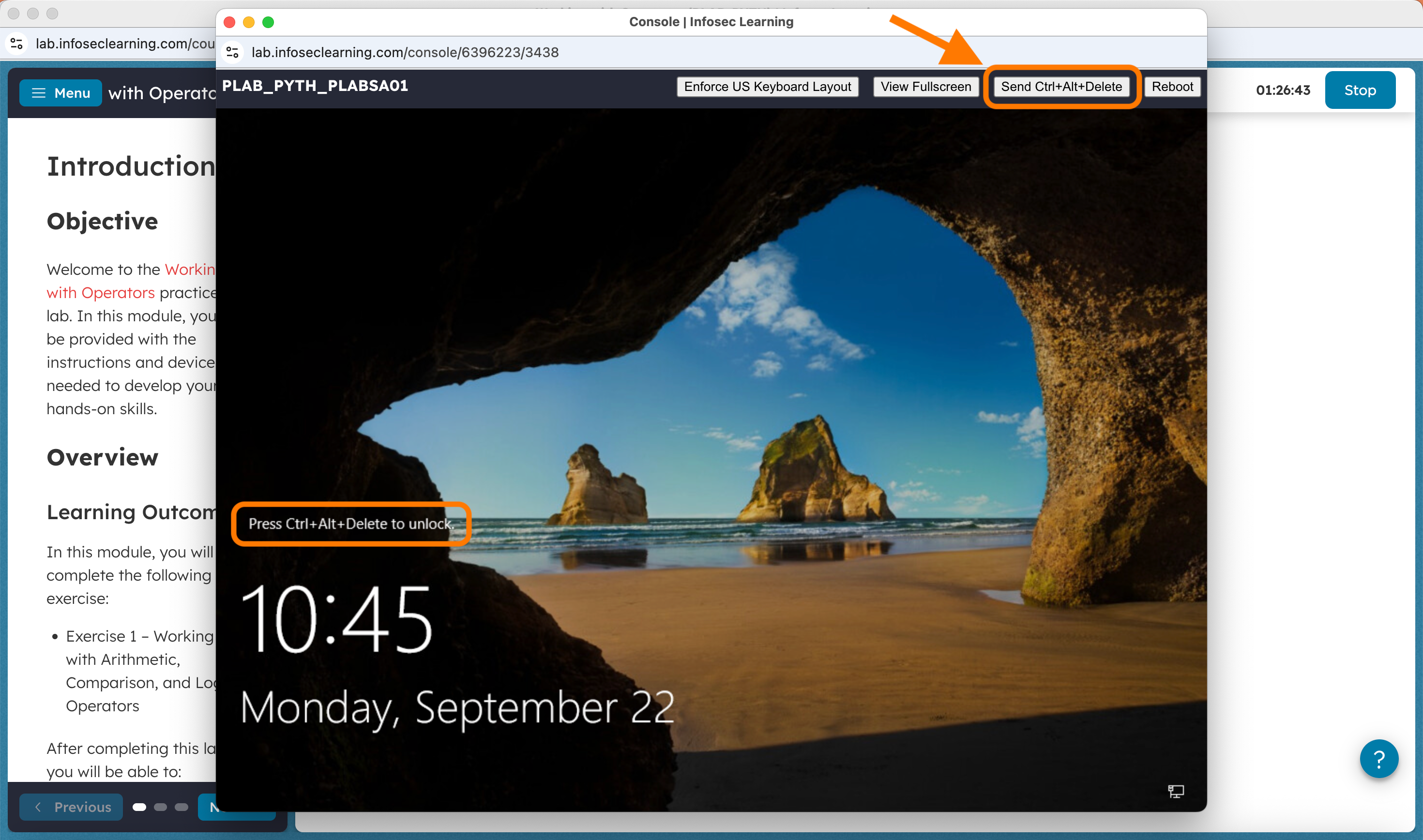Click the Overview heading
Viewport: 1423px width, 840px height.
(103, 457)
